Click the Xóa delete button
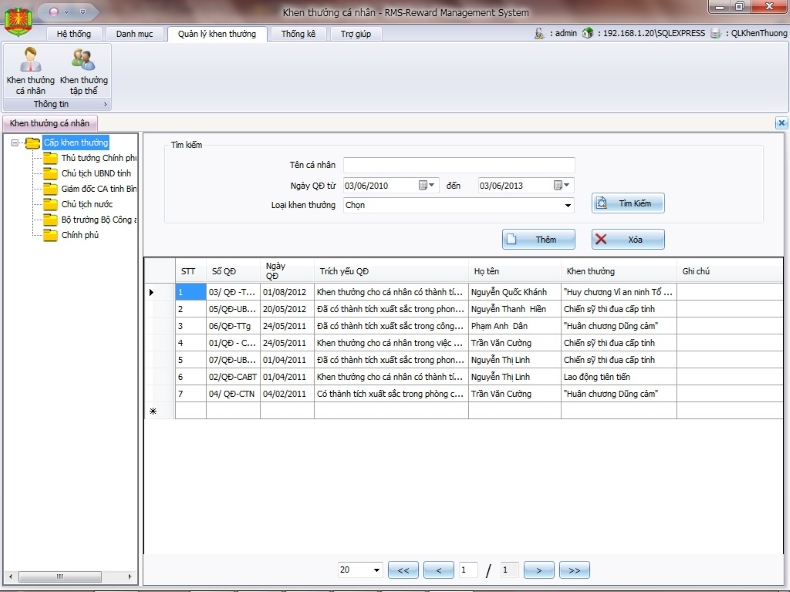This screenshot has width=790, height=592. click(x=627, y=239)
